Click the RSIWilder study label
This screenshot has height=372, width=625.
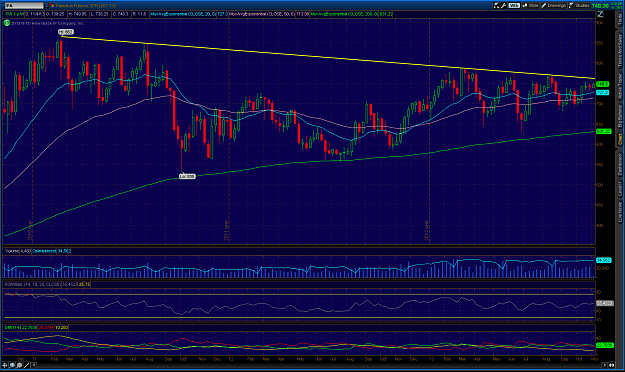click(x=32, y=284)
